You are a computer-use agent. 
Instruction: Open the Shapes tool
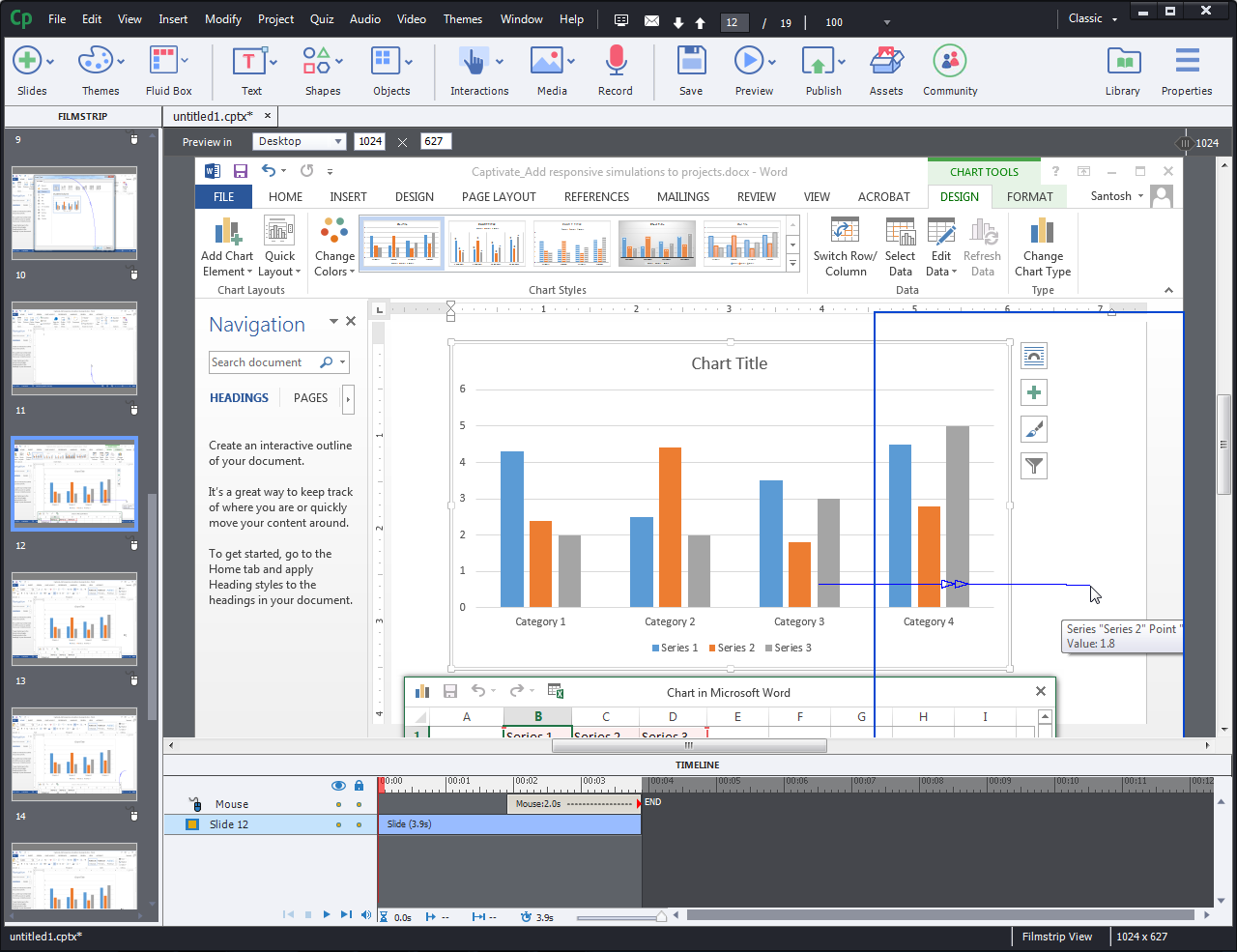pyautogui.click(x=316, y=61)
